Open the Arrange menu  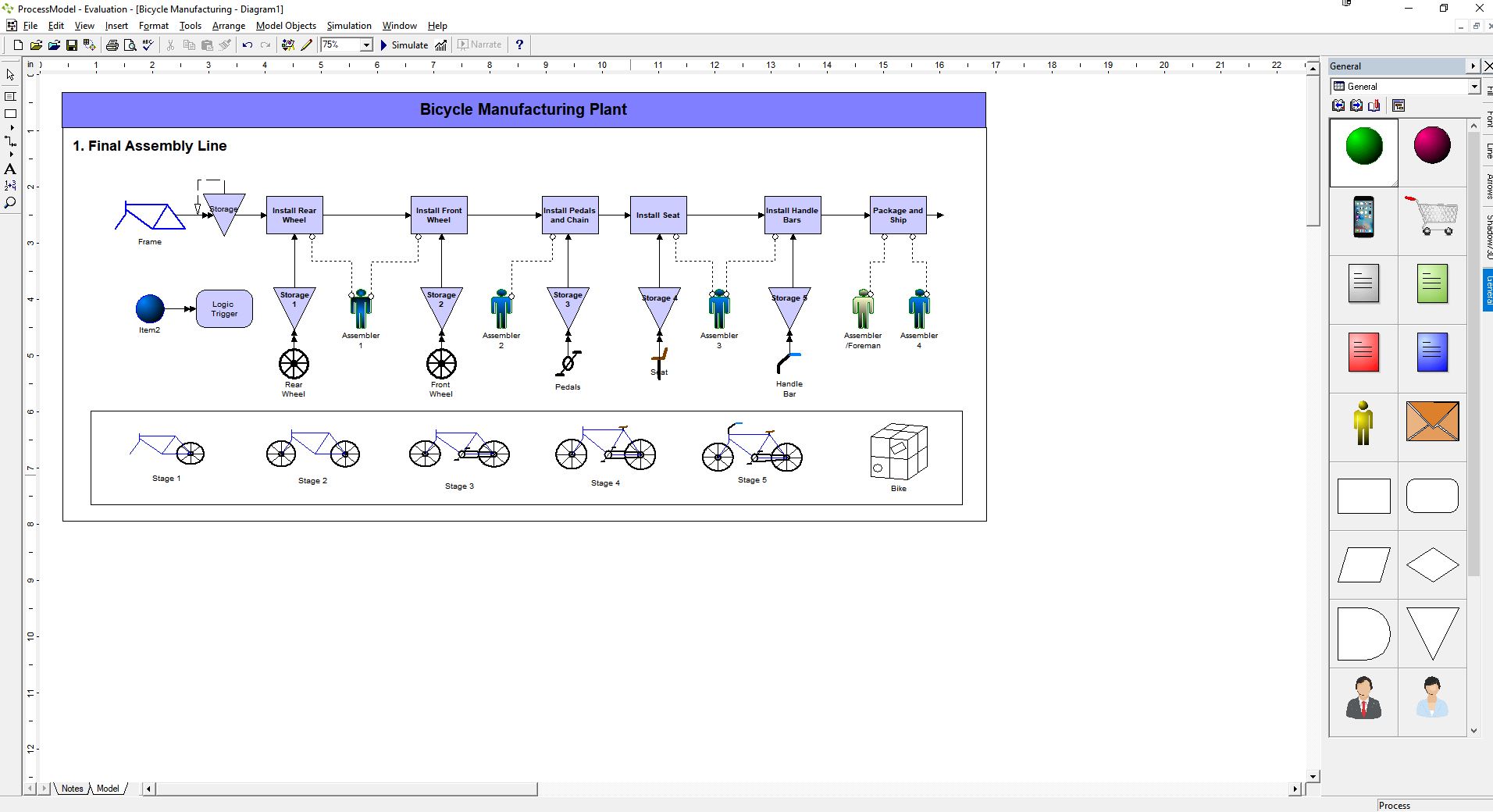coord(229,26)
